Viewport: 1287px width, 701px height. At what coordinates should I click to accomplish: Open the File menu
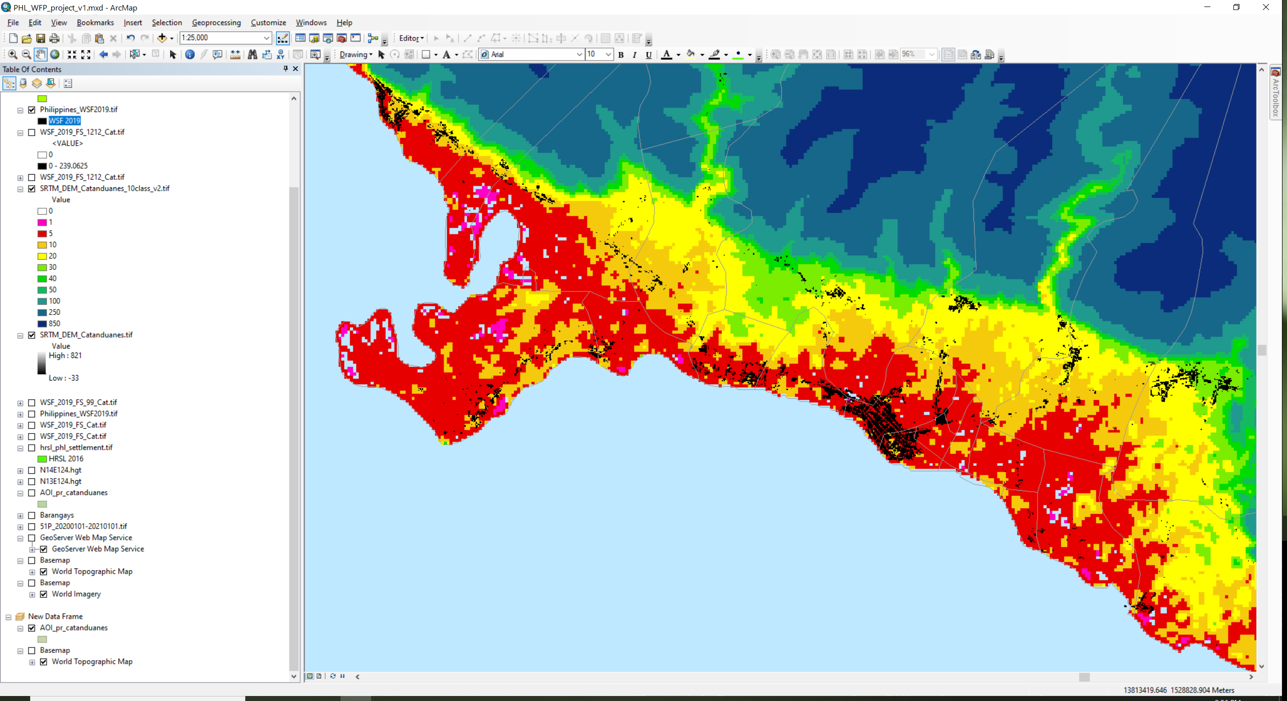point(13,22)
